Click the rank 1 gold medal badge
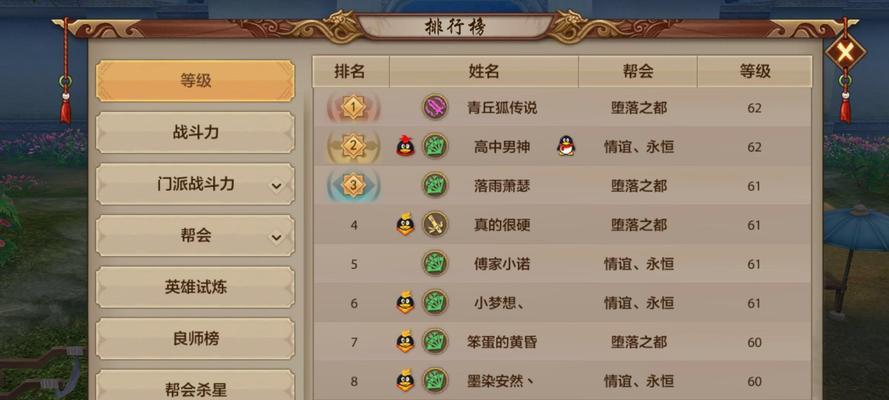Image resolution: width=889 pixels, height=400 pixels. [354, 107]
